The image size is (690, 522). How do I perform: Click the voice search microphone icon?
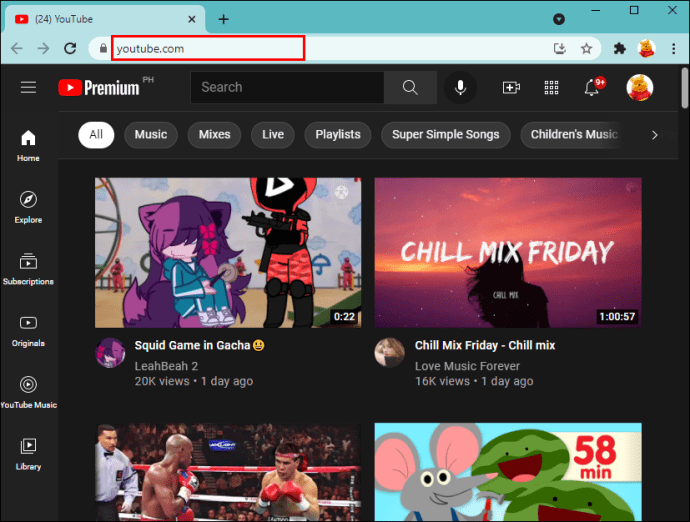pyautogui.click(x=460, y=87)
